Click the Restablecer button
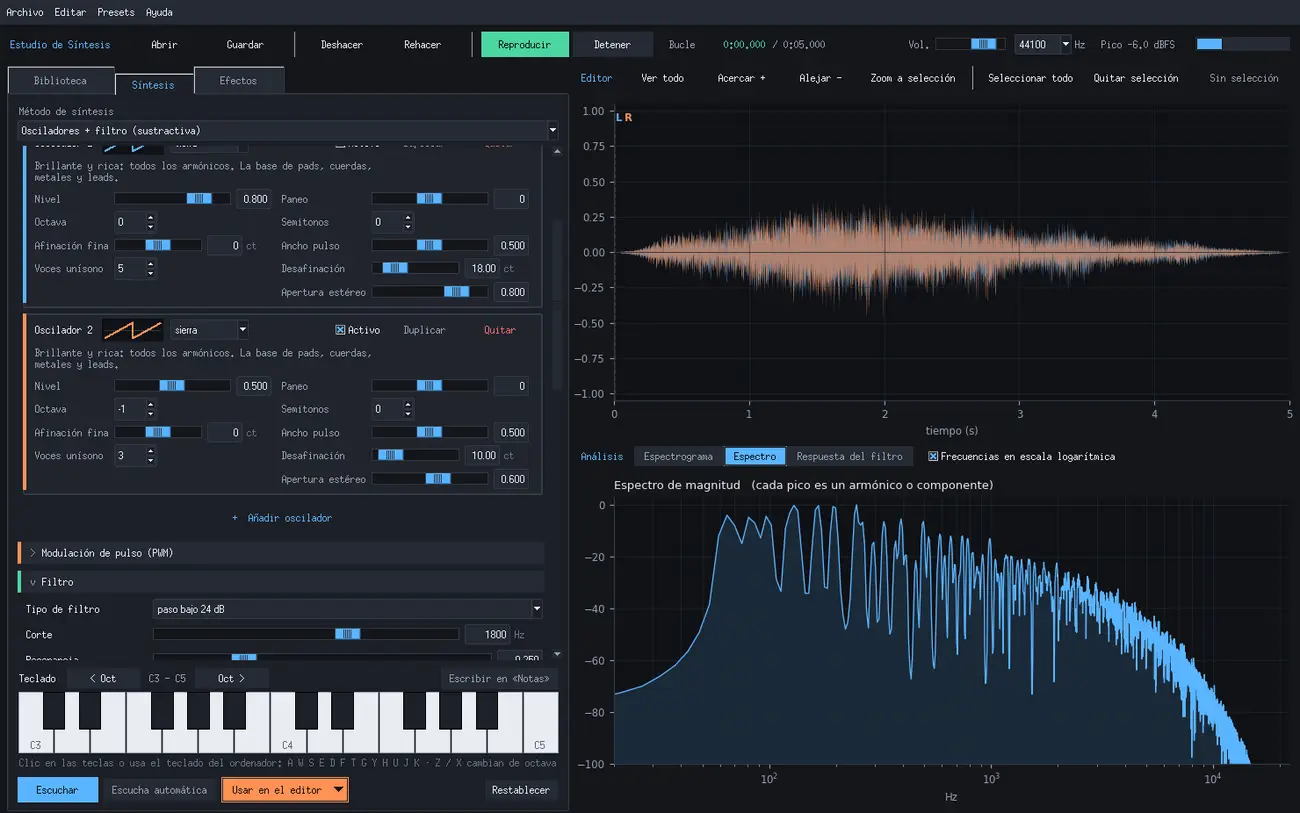The image size is (1300, 813). point(521,790)
